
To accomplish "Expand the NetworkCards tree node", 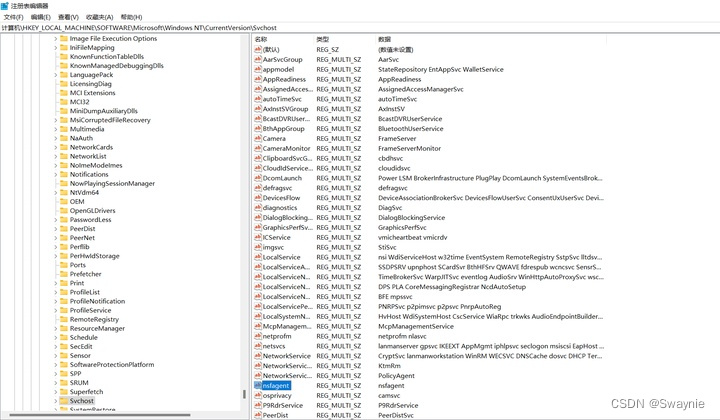I will click(56, 147).
